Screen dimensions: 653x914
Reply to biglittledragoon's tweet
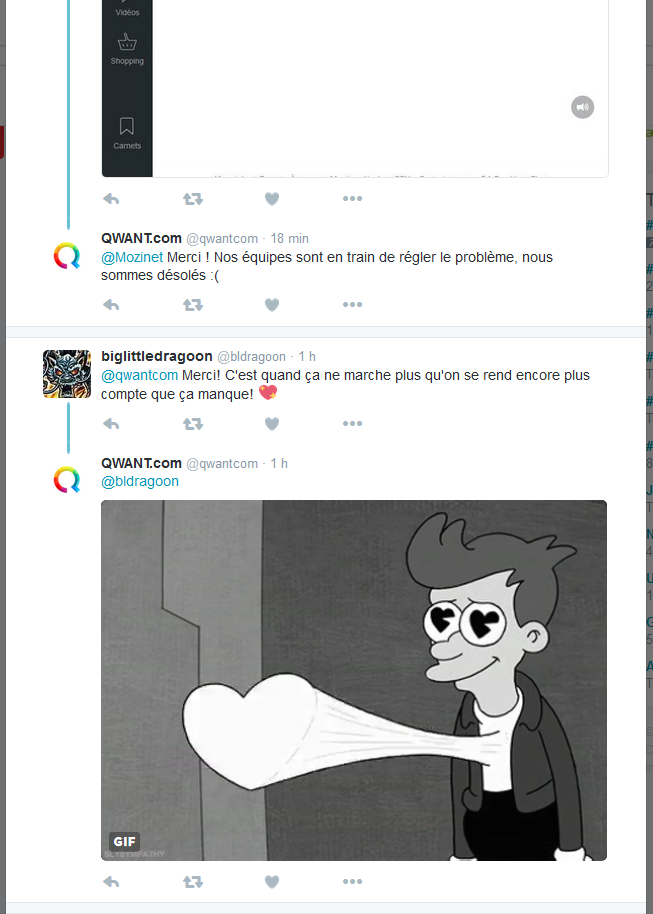tap(111, 424)
